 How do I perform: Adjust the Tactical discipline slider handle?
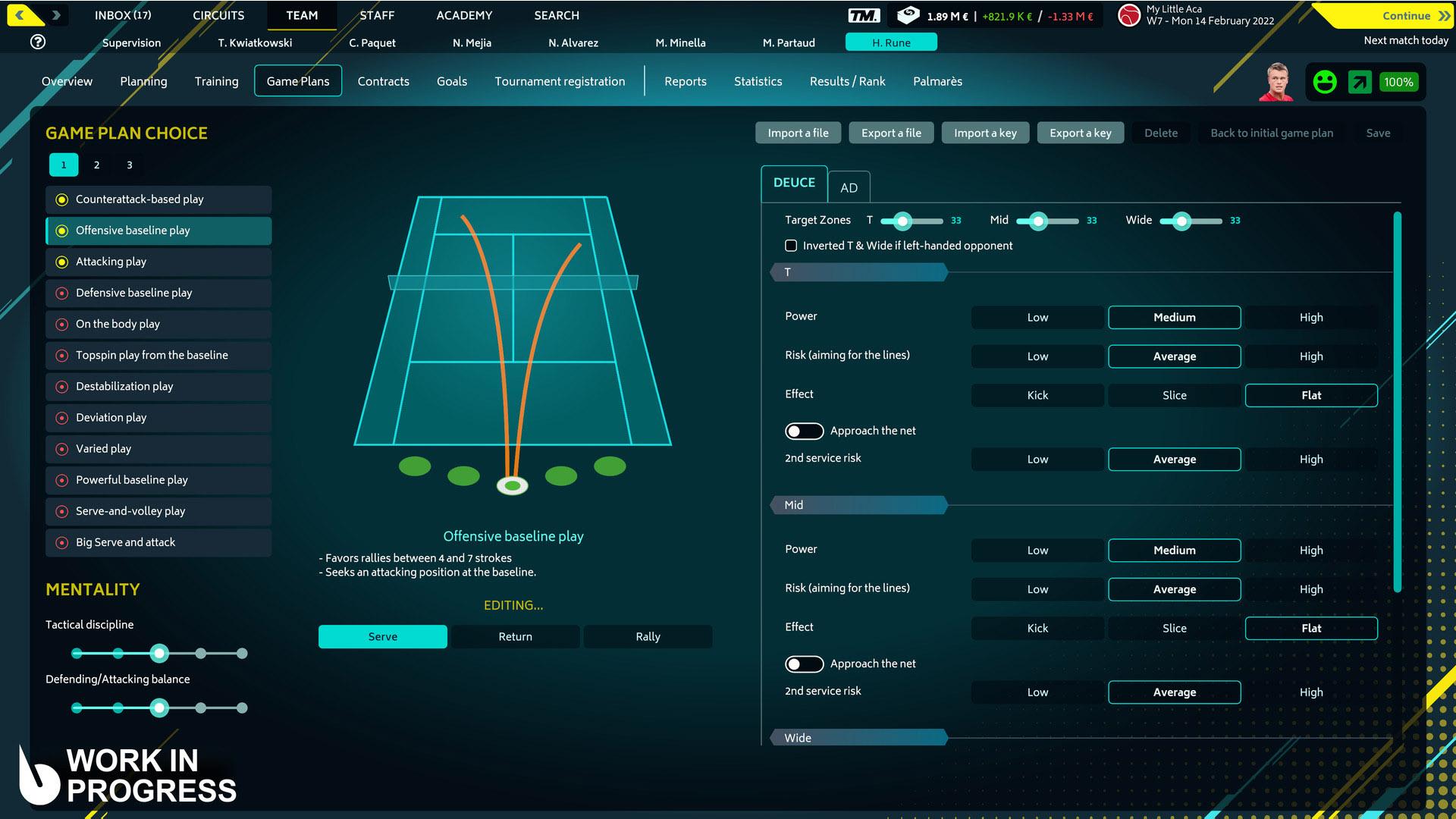[x=158, y=653]
